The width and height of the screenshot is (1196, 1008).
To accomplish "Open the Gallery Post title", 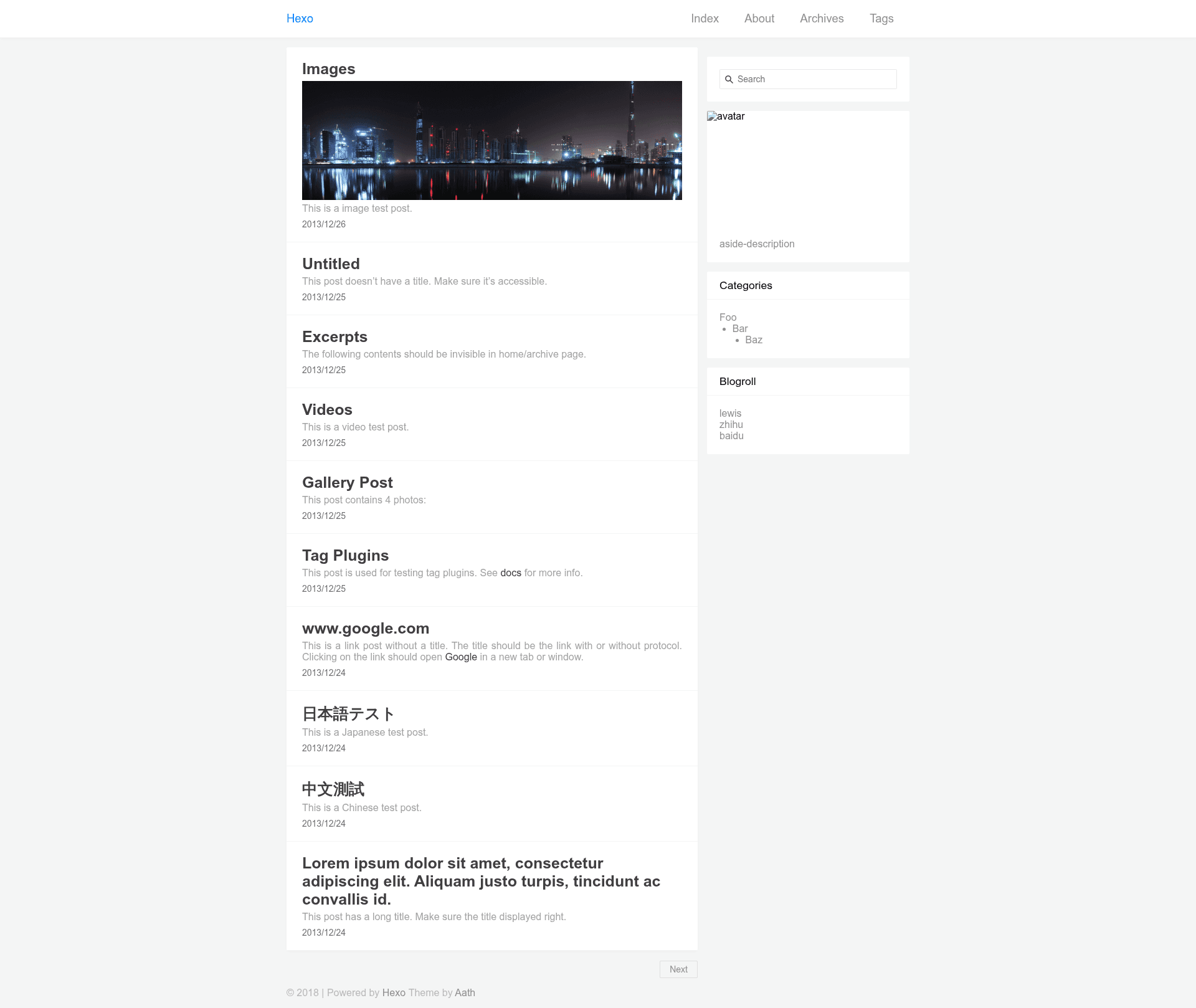I will 347,483.
